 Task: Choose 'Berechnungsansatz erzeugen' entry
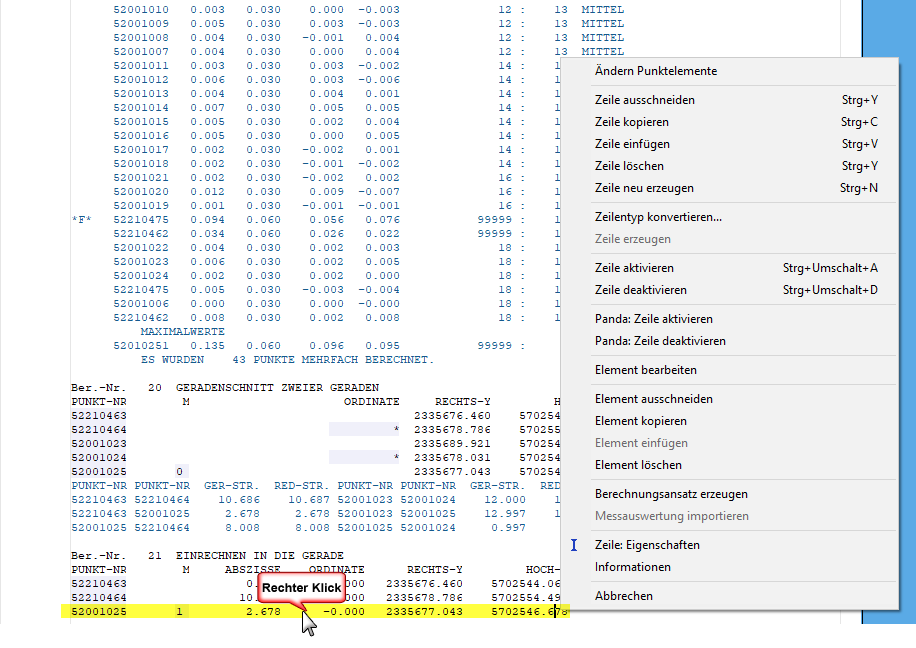671,494
